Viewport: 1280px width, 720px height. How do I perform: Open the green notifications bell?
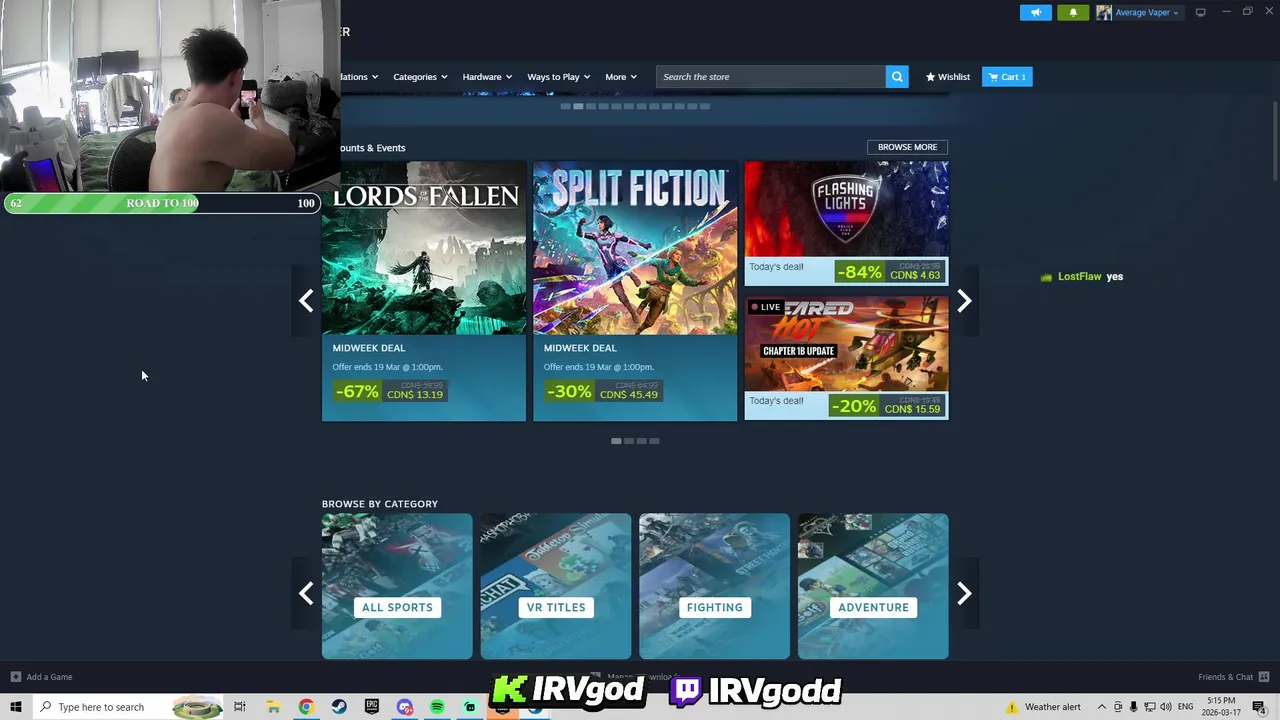(x=1073, y=12)
